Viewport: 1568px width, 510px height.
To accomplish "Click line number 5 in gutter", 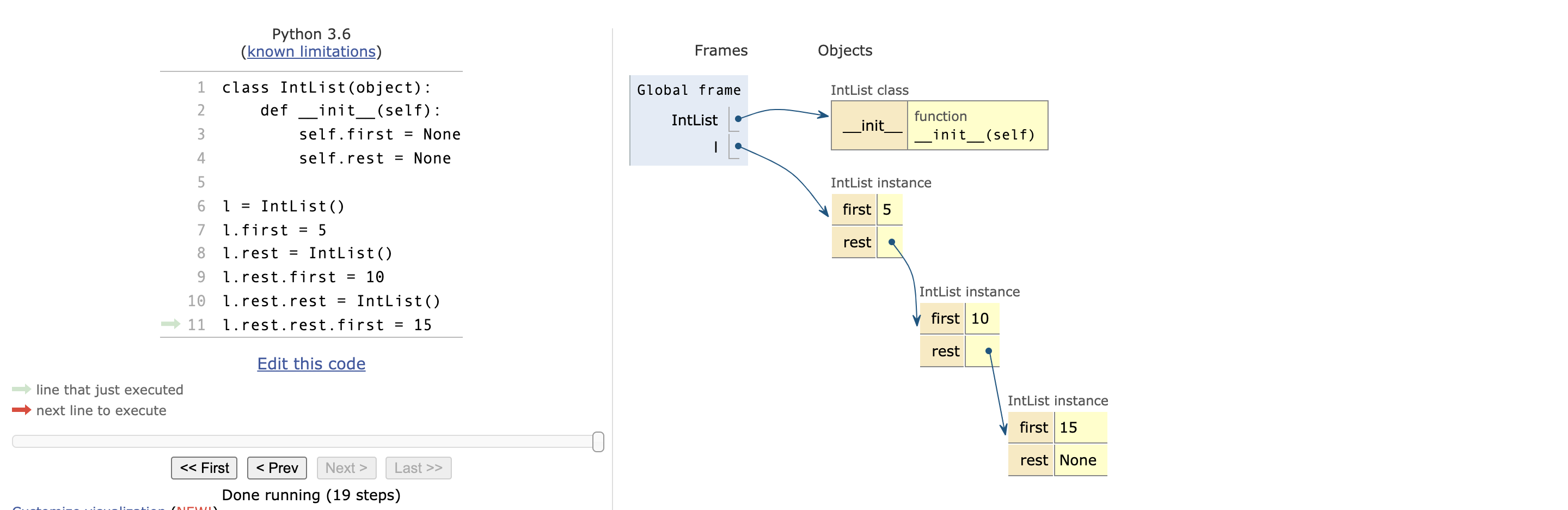I will coord(201,182).
